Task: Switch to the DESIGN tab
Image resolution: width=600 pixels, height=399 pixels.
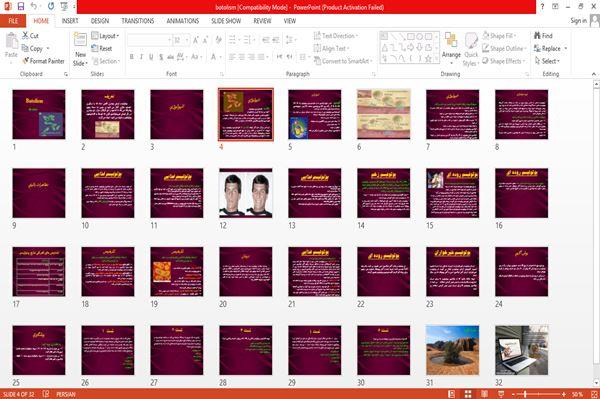Action: tap(100, 21)
